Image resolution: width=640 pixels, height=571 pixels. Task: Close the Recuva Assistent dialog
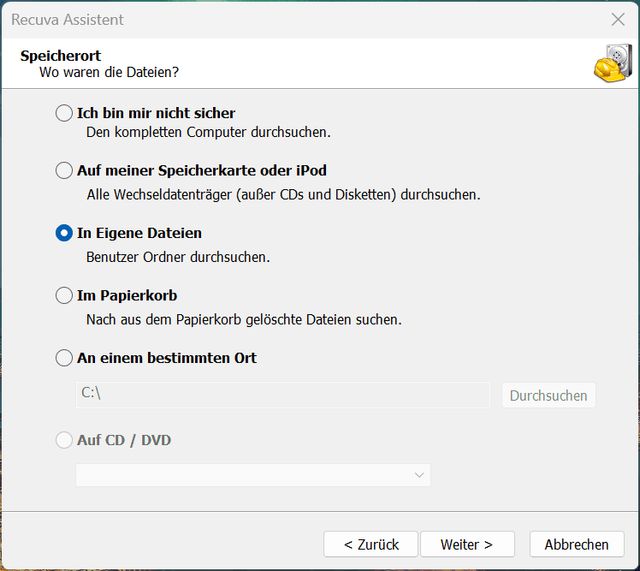[618, 19]
